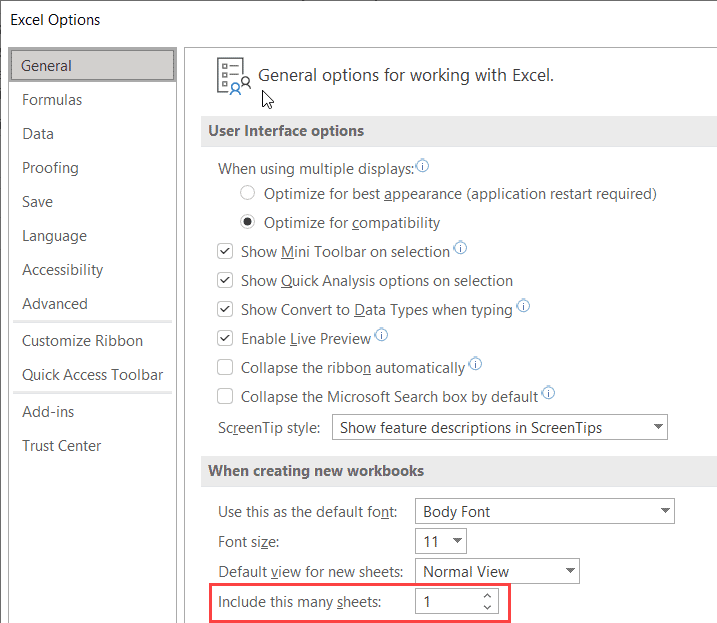Disable Show Quick Analysis options checkbox
The width and height of the screenshot is (717, 623).
click(x=225, y=281)
